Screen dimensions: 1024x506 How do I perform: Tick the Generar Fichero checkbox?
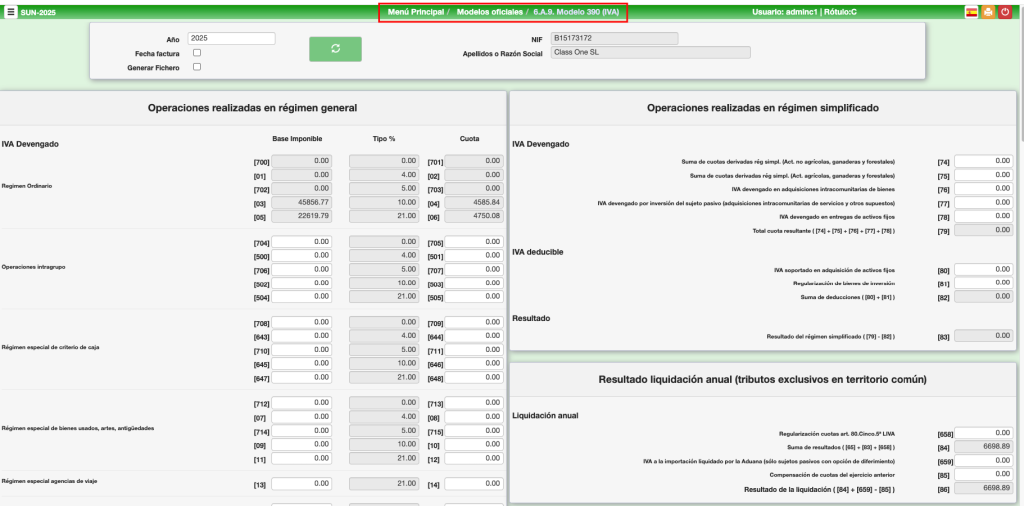click(197, 67)
